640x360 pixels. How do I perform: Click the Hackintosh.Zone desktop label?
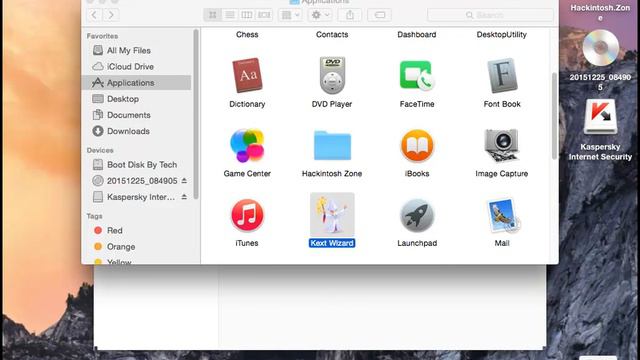point(600,13)
